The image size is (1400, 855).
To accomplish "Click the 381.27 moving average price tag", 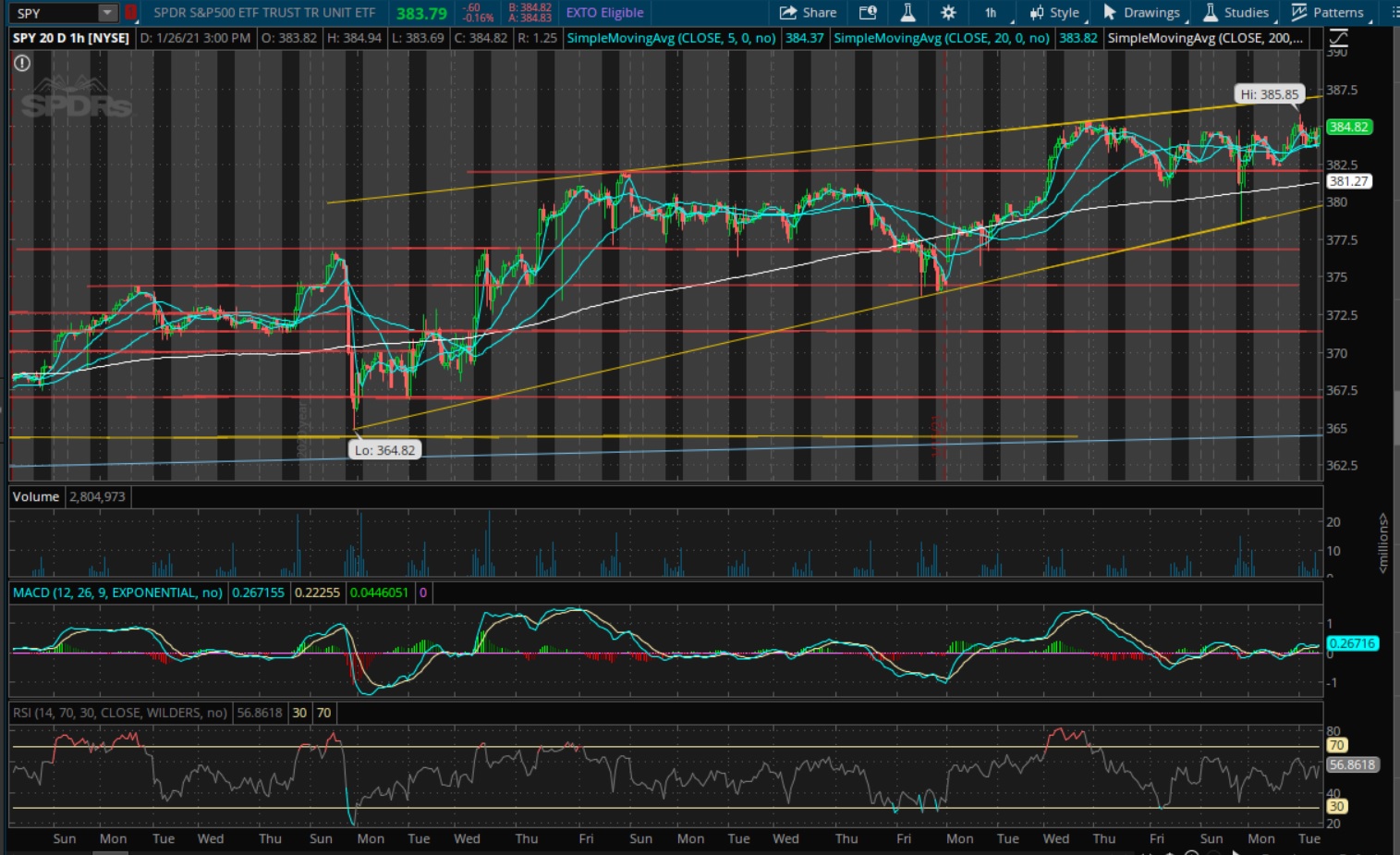I will 1348,181.
